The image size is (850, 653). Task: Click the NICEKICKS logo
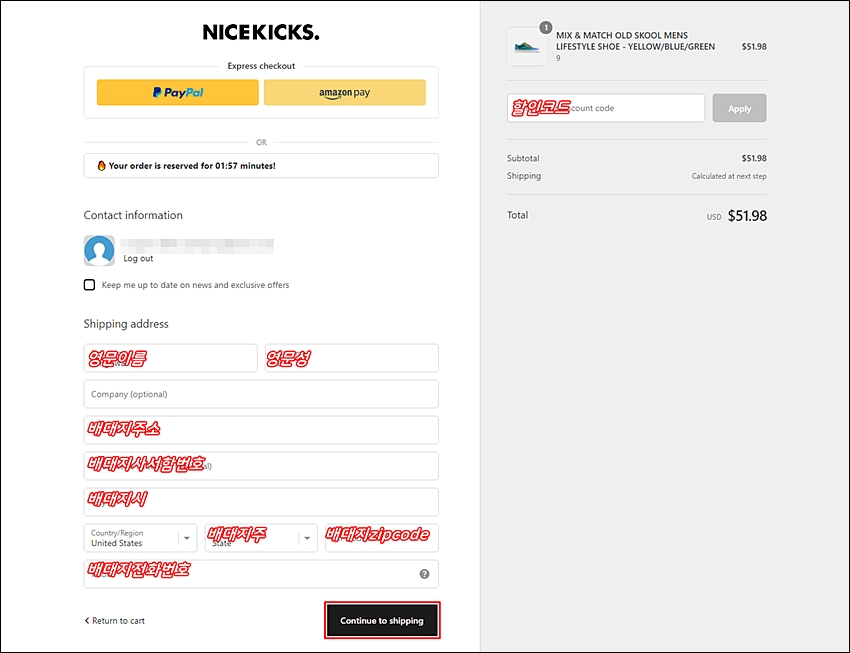(261, 33)
